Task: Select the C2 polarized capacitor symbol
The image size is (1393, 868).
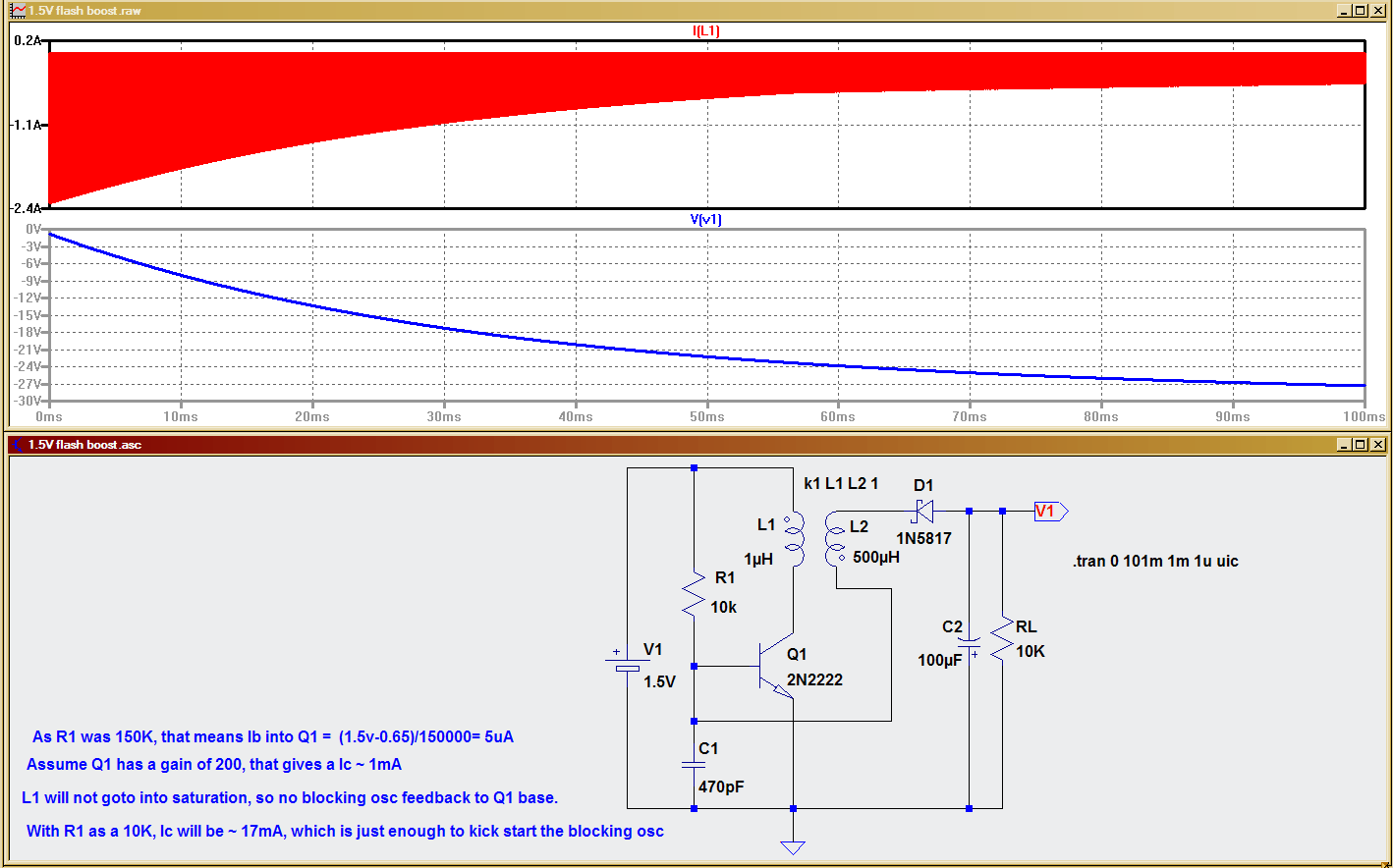Action: [969, 642]
